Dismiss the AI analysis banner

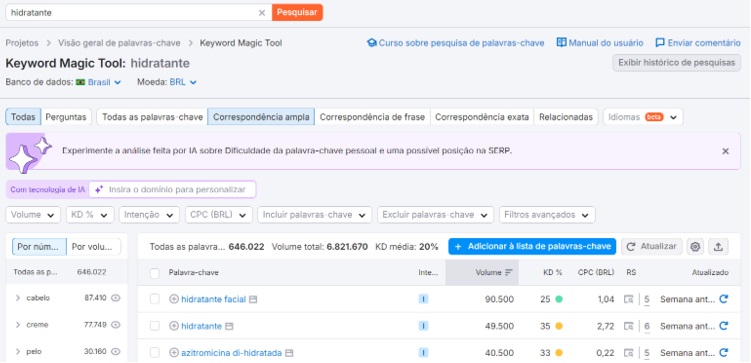725,151
